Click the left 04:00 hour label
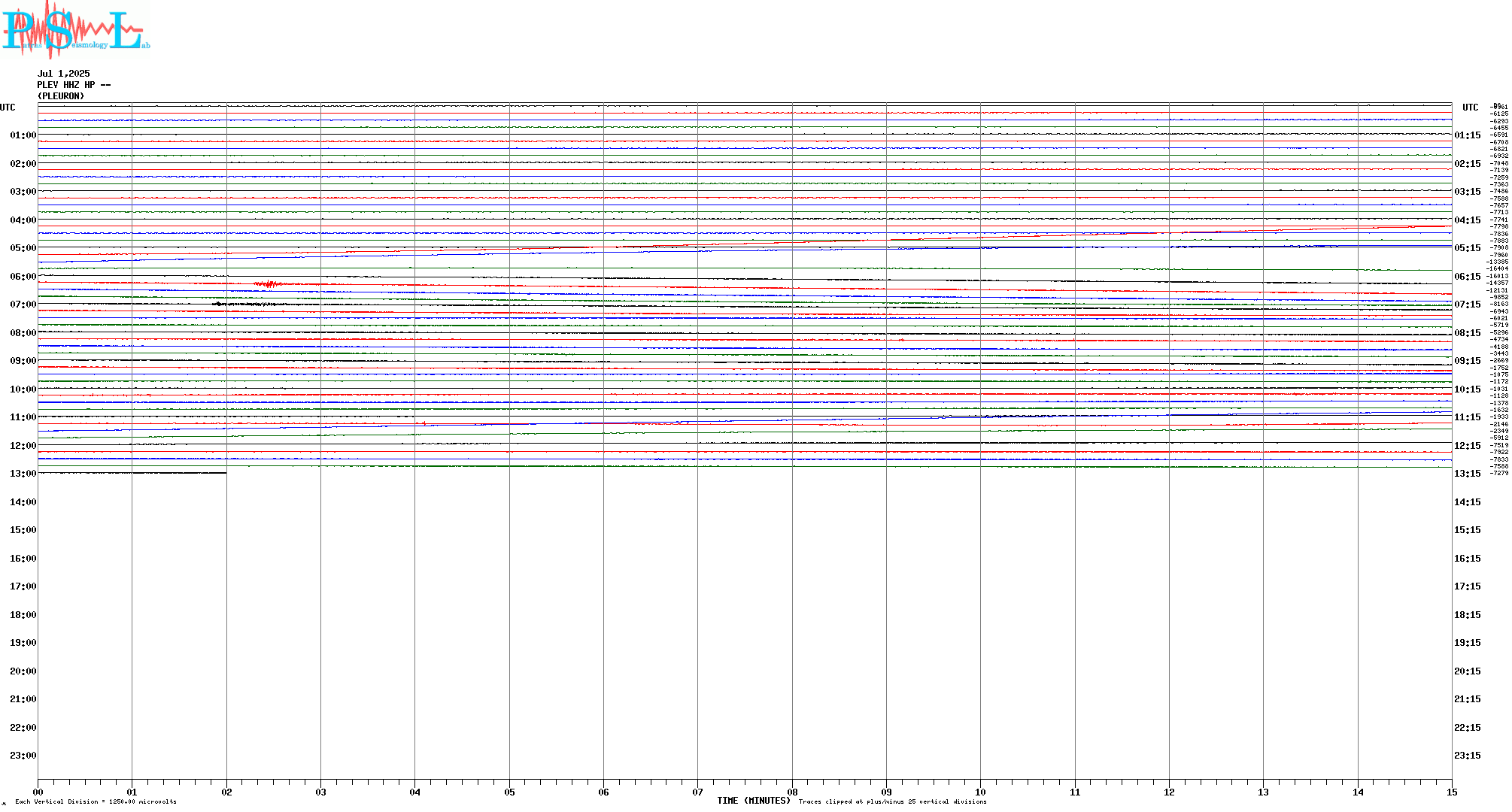The image size is (1512, 812). click(x=23, y=220)
